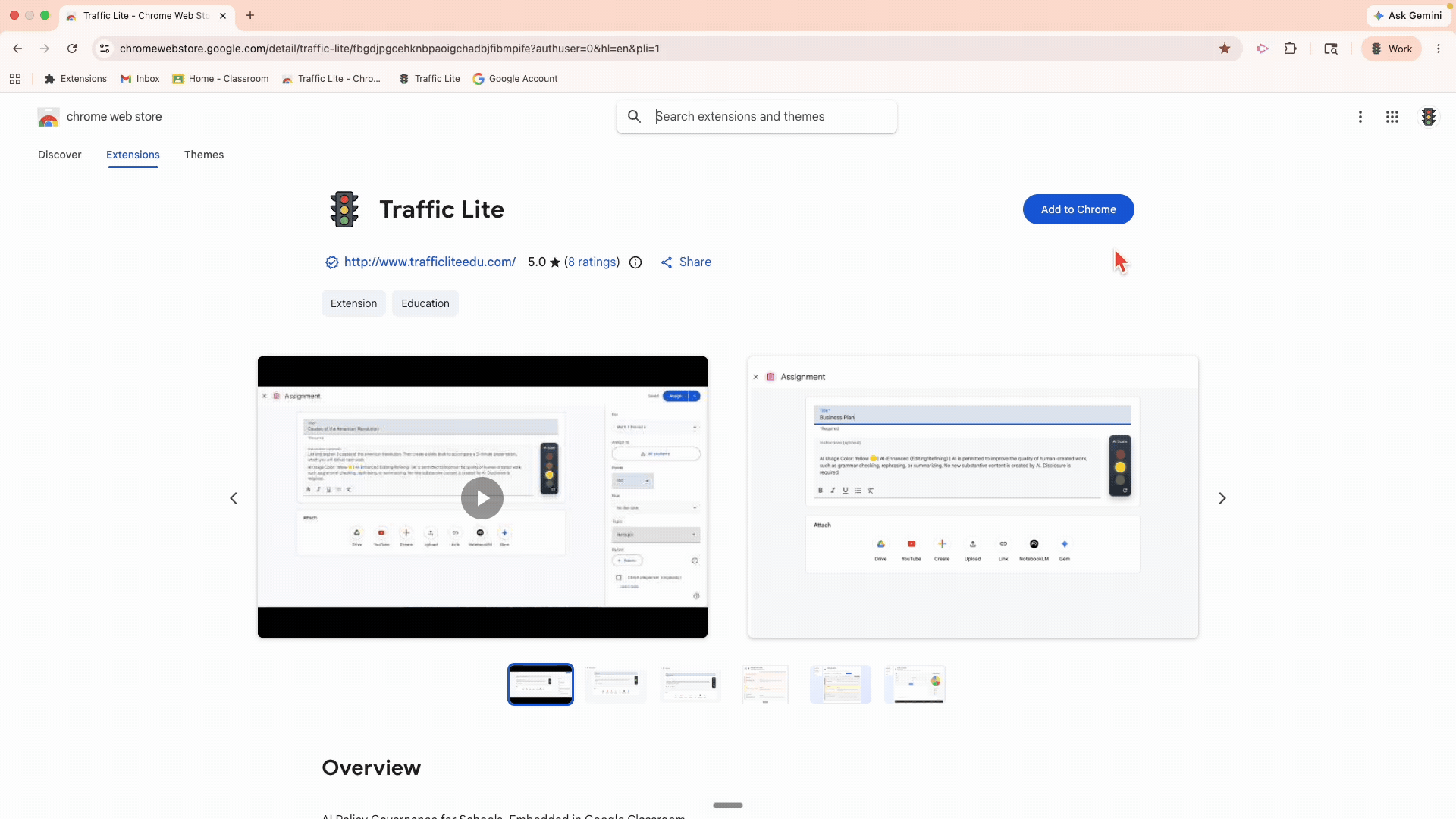Open the apps grid in bookmarks bar
Image resolution: width=1456 pixels, height=819 pixels.
point(15,79)
